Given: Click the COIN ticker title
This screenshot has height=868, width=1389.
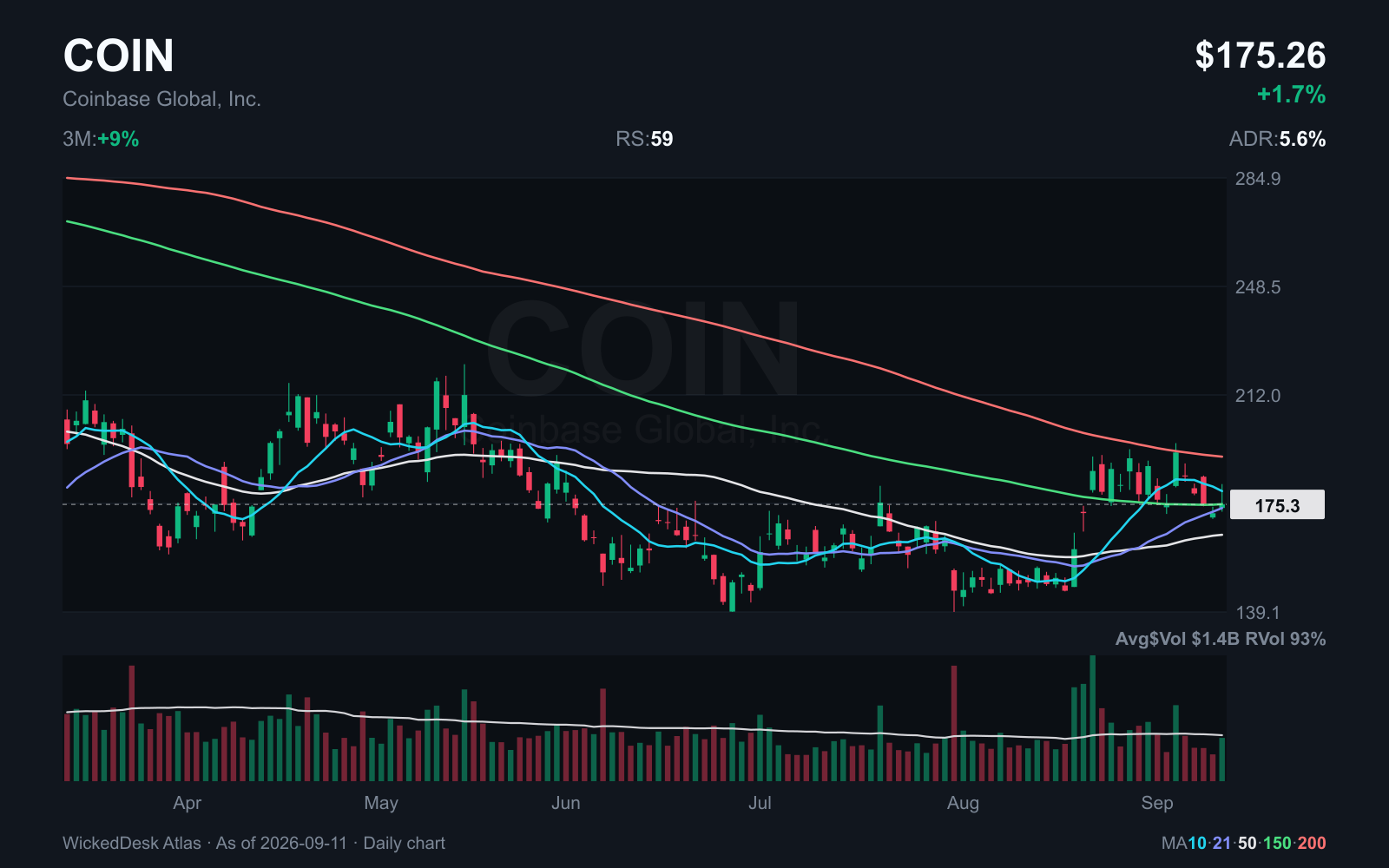Looking at the screenshot, I should 118,56.
